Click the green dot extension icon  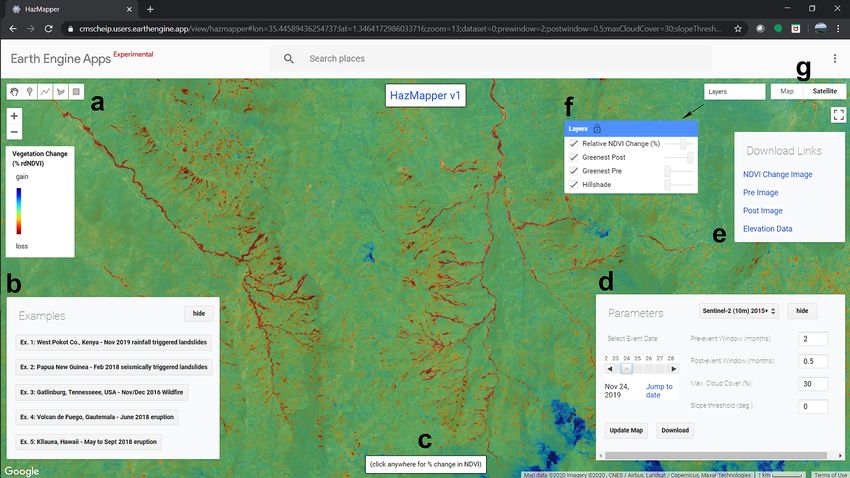click(778, 29)
